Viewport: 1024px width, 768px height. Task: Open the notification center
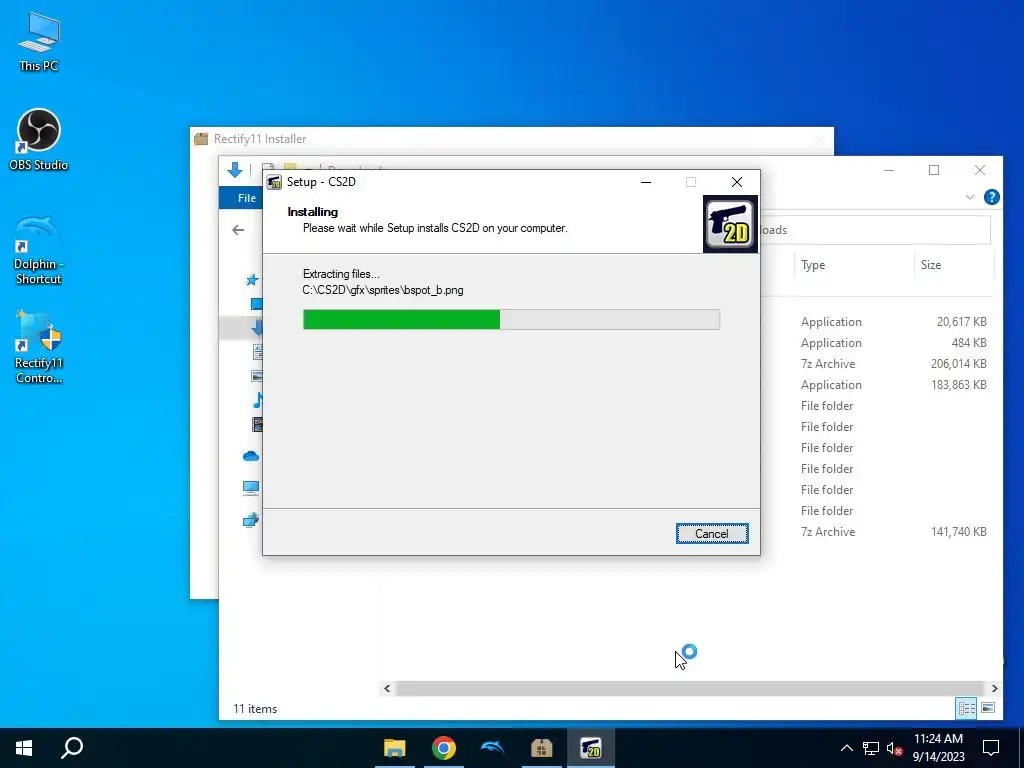tap(991, 748)
